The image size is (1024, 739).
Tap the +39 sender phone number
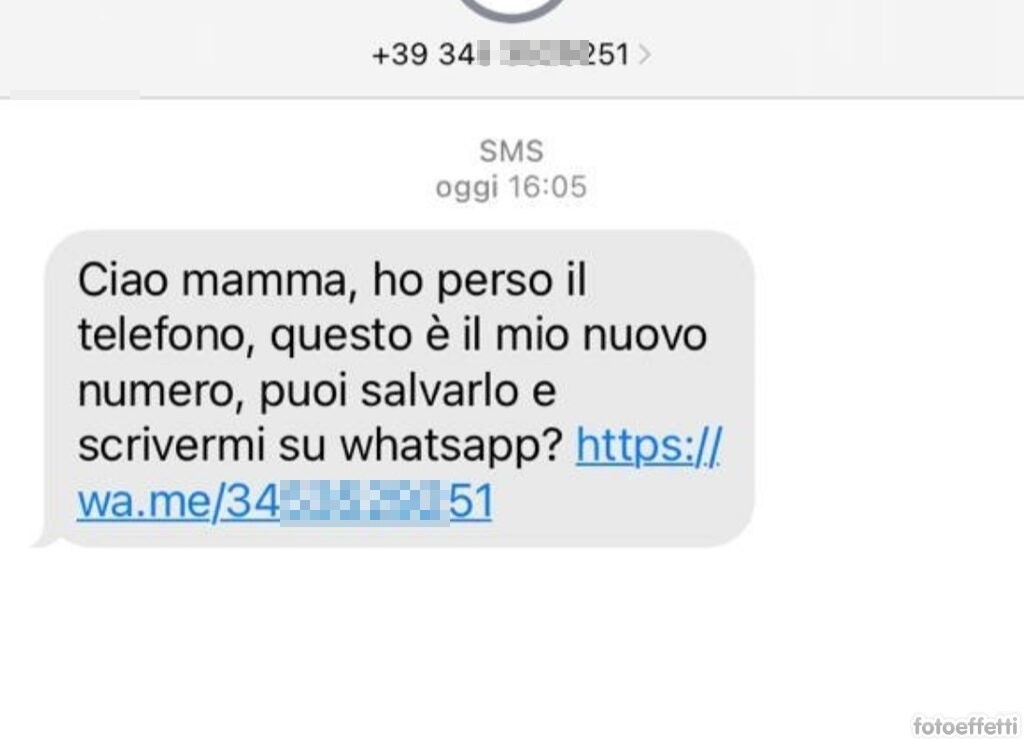pyautogui.click(x=500, y=54)
